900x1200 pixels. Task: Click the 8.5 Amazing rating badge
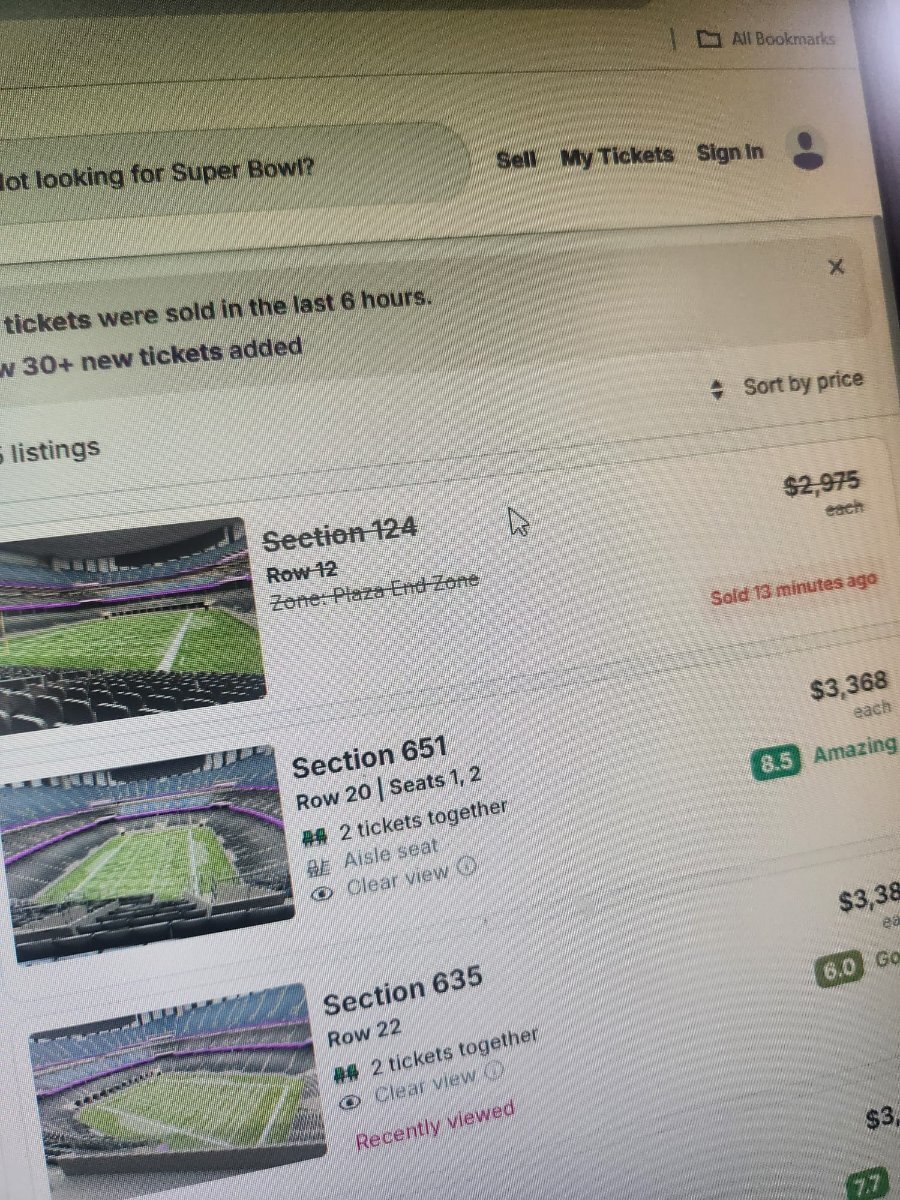[x=776, y=763]
